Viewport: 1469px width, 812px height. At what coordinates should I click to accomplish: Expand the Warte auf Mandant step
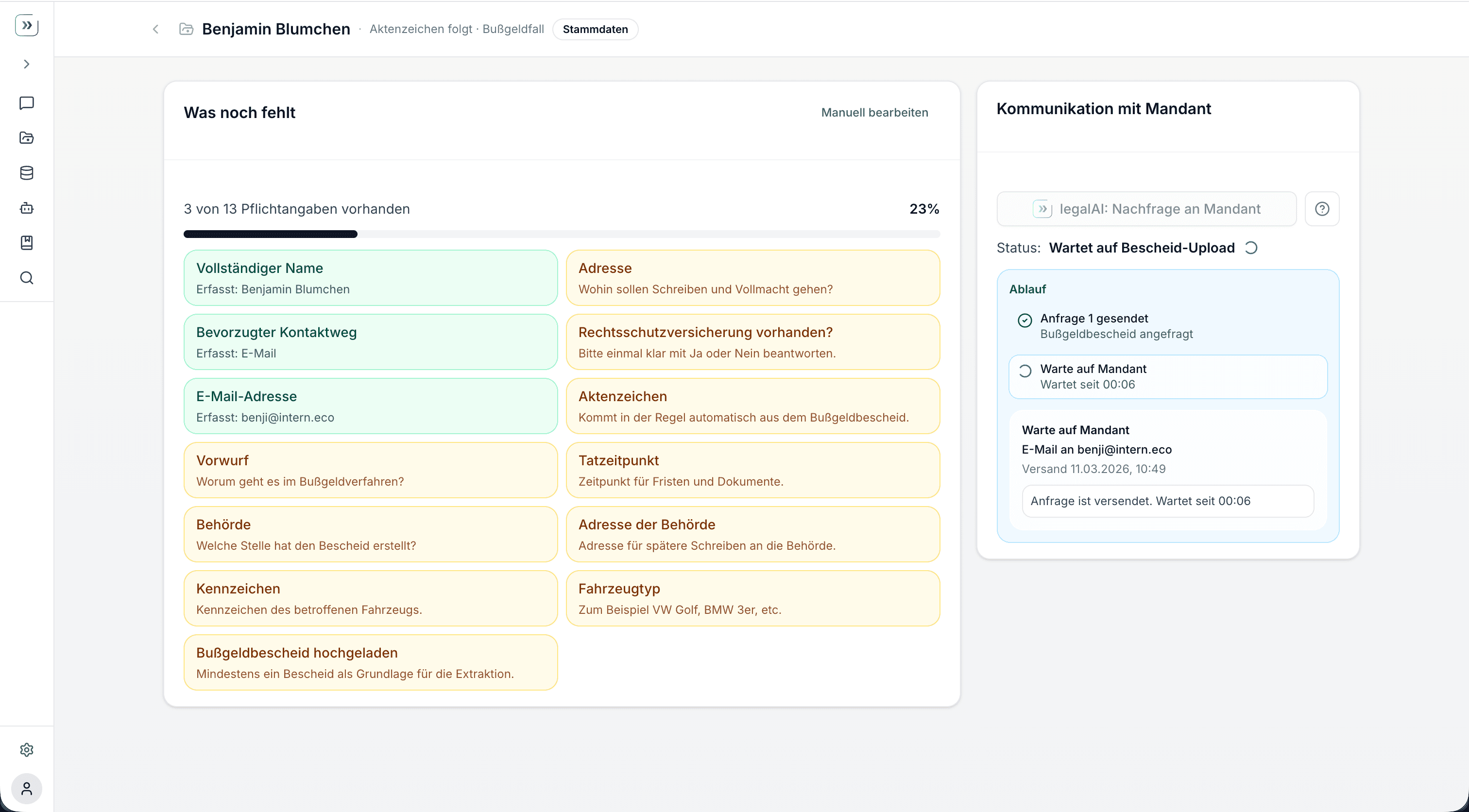pyautogui.click(x=1167, y=376)
